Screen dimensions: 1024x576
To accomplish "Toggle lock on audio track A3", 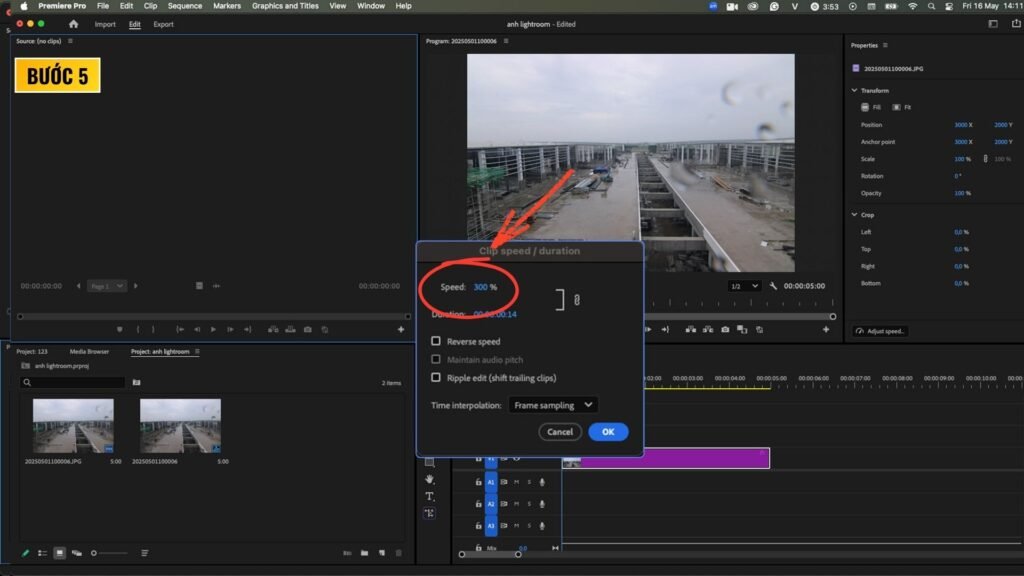I will (x=478, y=526).
